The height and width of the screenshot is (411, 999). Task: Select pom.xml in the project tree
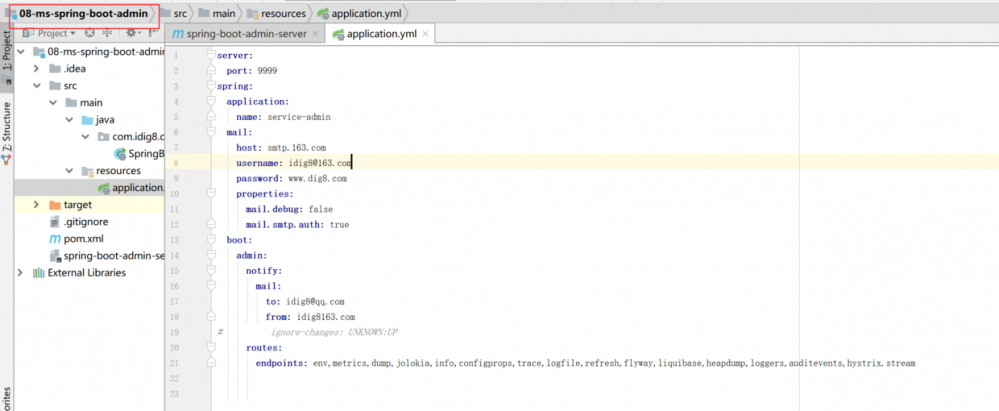[x=84, y=239]
